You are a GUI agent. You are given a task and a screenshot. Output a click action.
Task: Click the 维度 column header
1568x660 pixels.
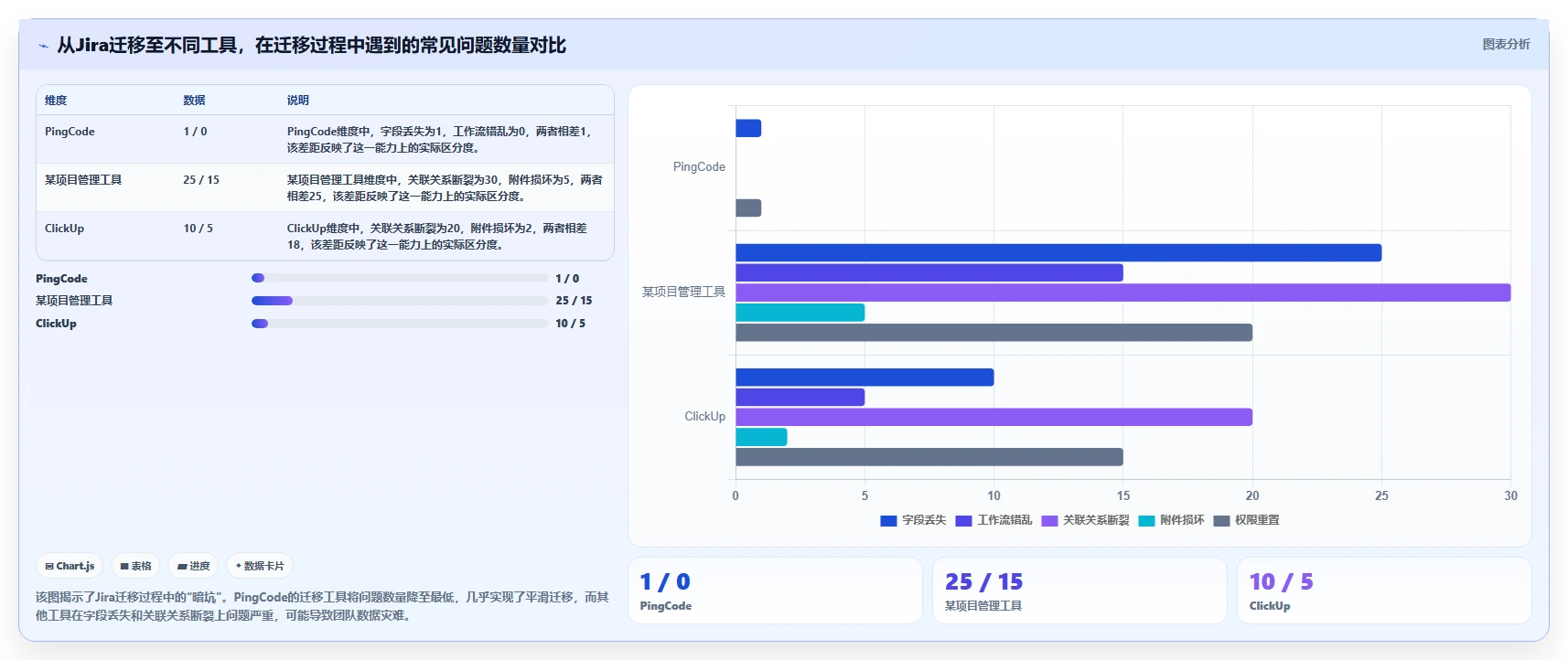(x=56, y=101)
